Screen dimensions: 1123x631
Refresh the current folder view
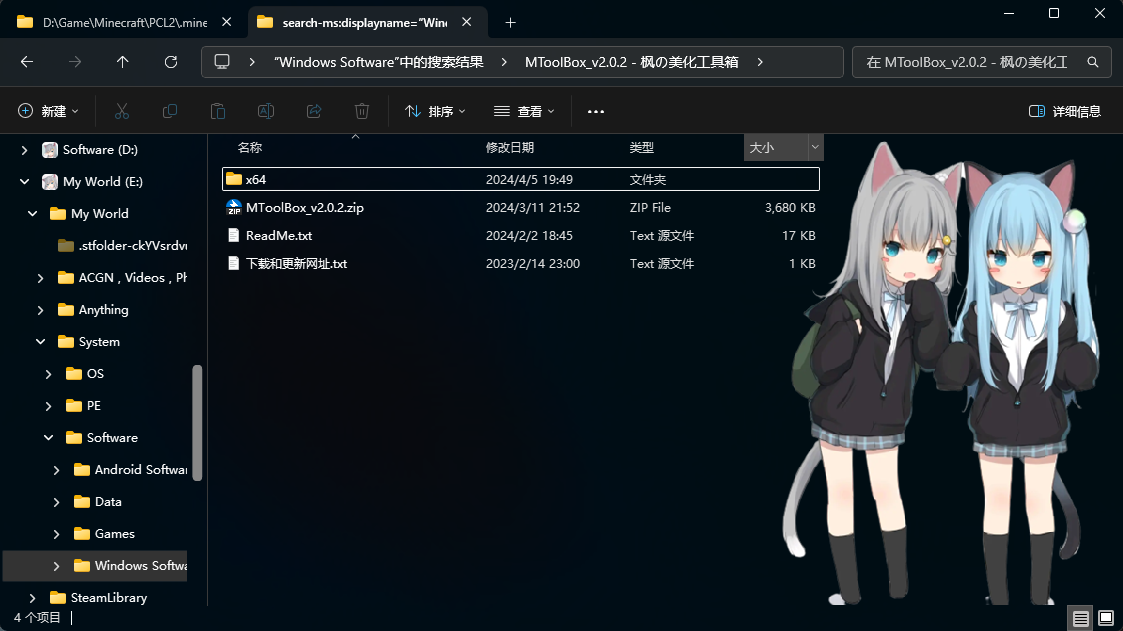pos(171,62)
